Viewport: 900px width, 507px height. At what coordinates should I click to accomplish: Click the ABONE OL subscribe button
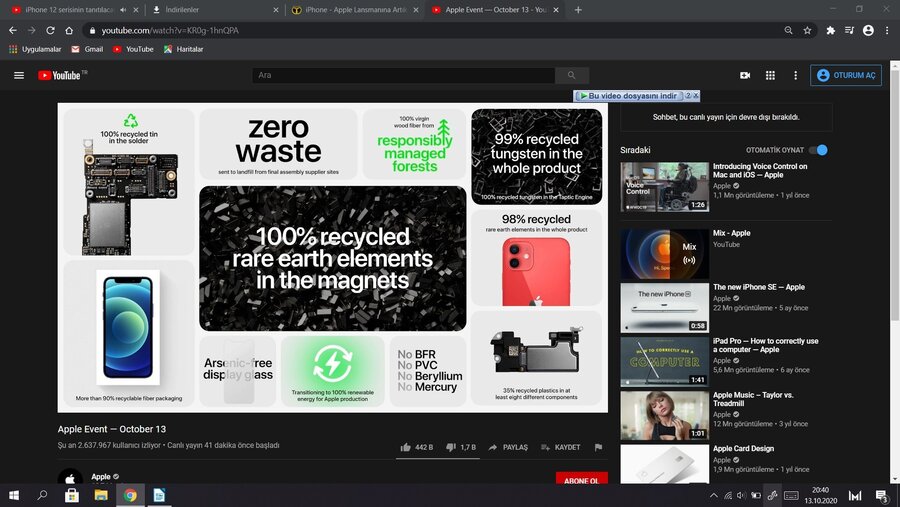[x=581, y=478]
